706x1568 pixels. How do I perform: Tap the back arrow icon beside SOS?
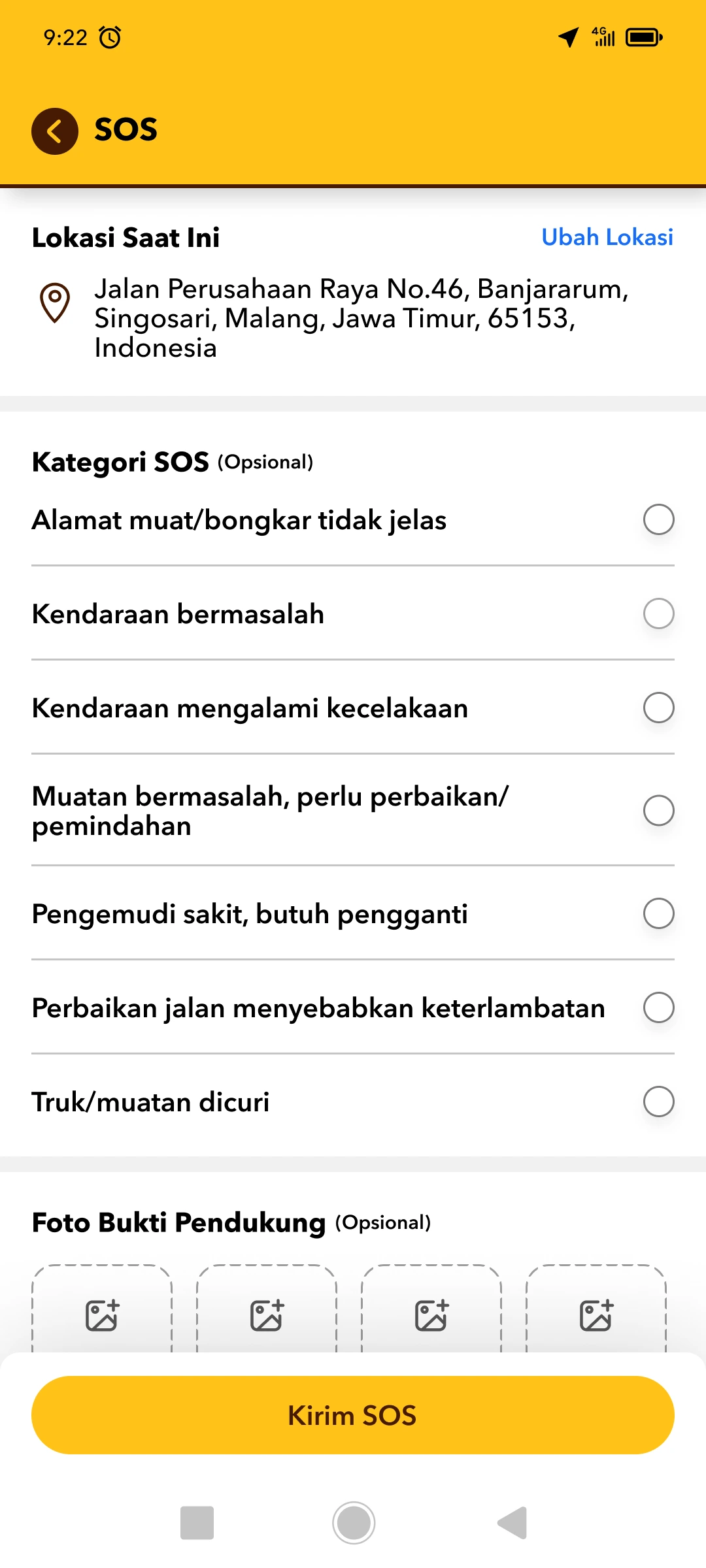click(55, 131)
